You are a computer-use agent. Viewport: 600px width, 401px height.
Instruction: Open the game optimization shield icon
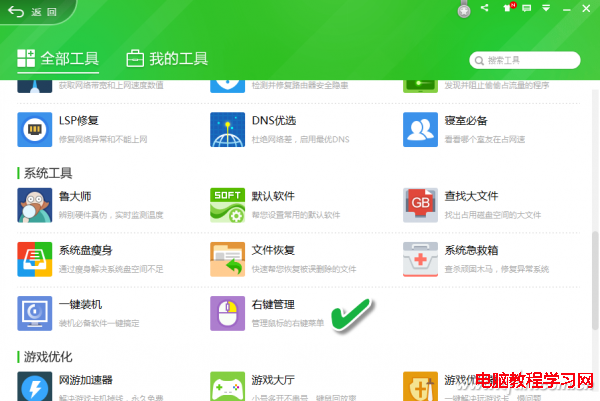coord(420,386)
